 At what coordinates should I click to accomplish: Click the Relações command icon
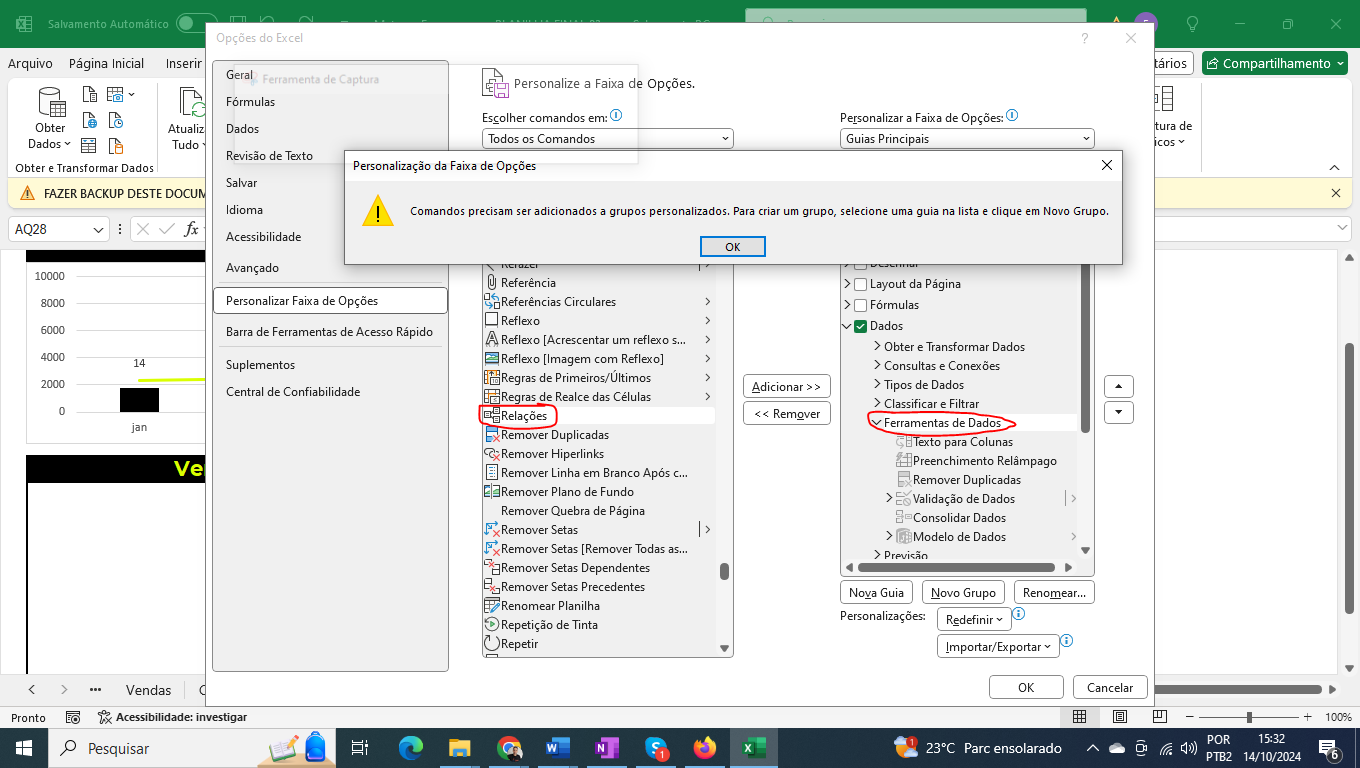(491, 416)
